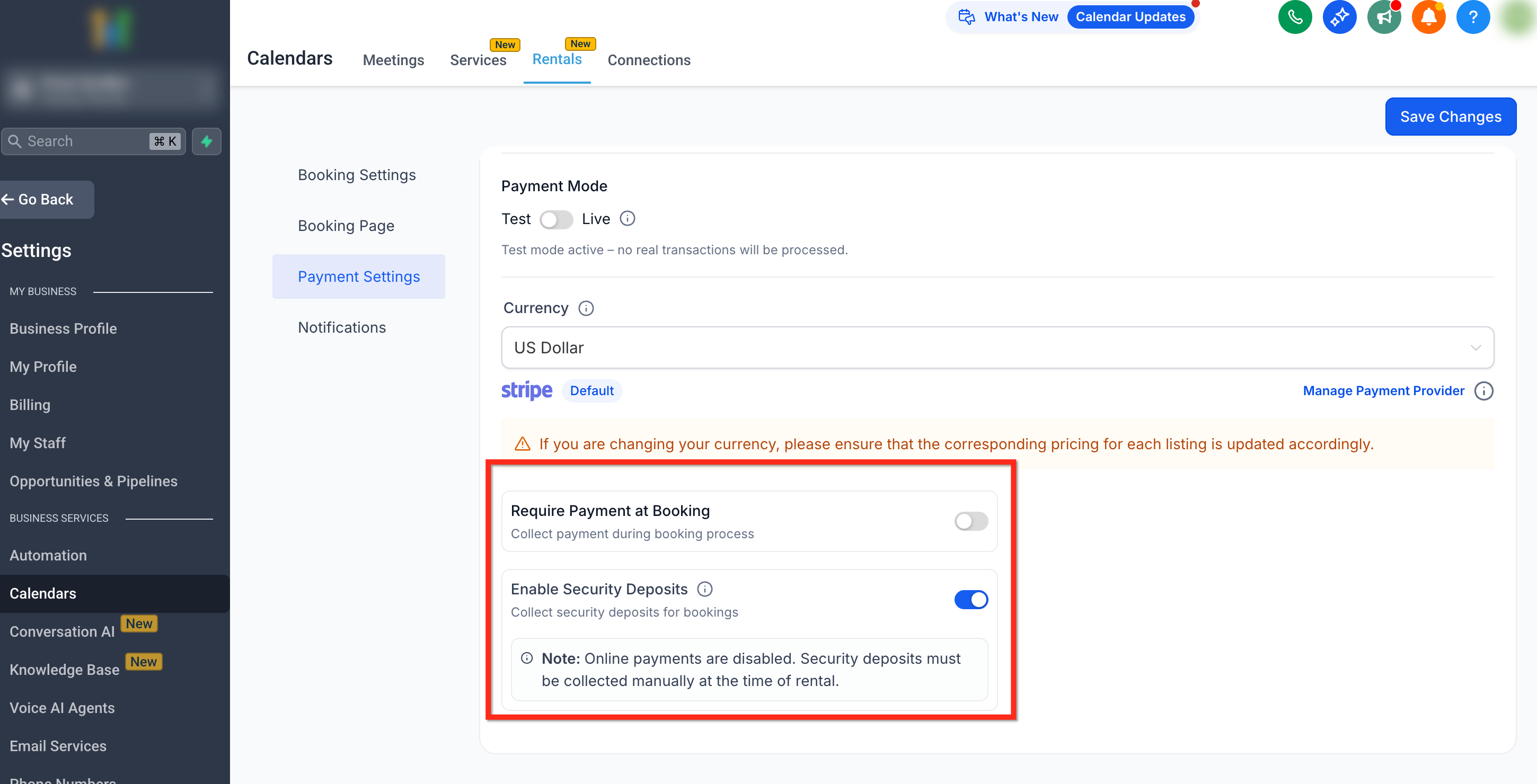1537x784 pixels.
Task: Click the green phone dialer icon
Action: (x=1294, y=17)
